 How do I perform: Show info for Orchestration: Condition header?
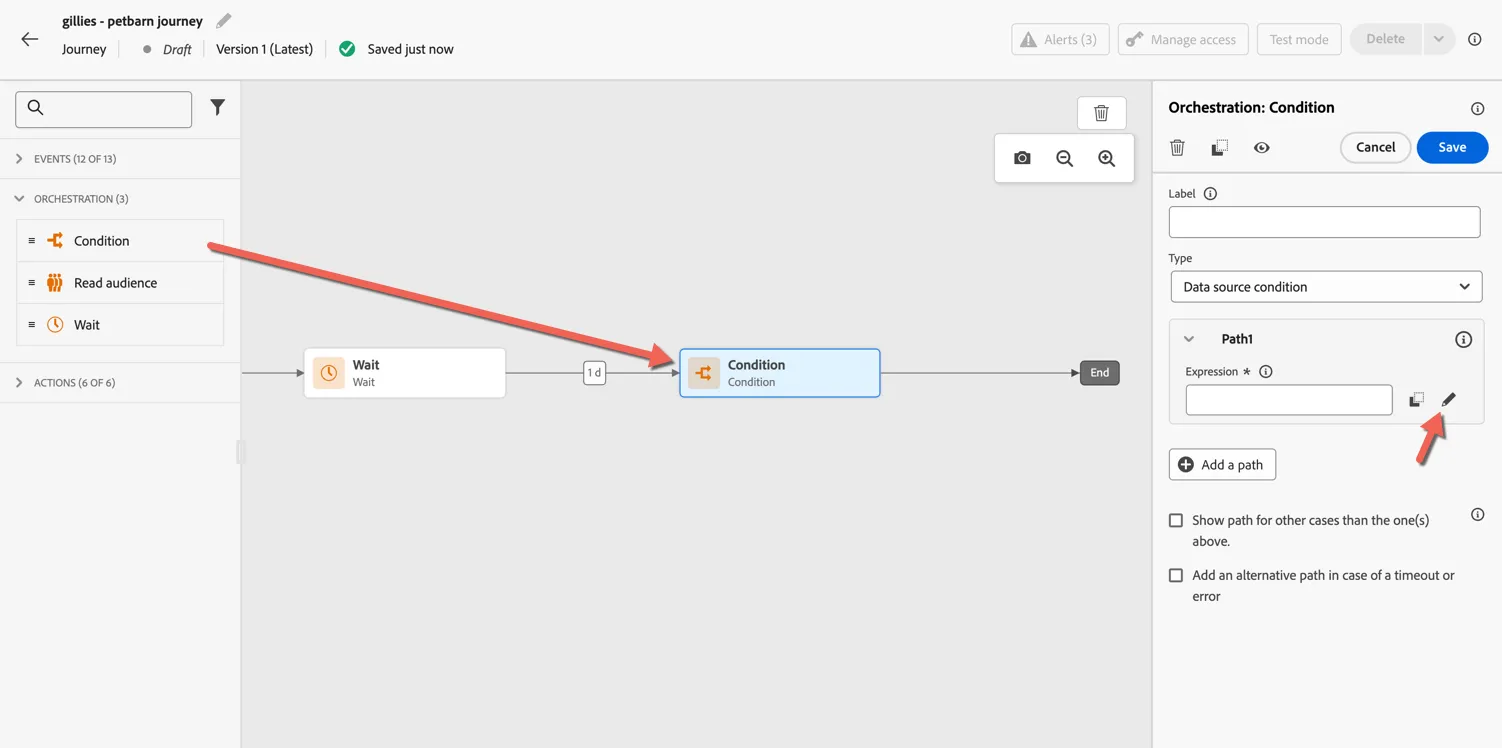click(1477, 108)
